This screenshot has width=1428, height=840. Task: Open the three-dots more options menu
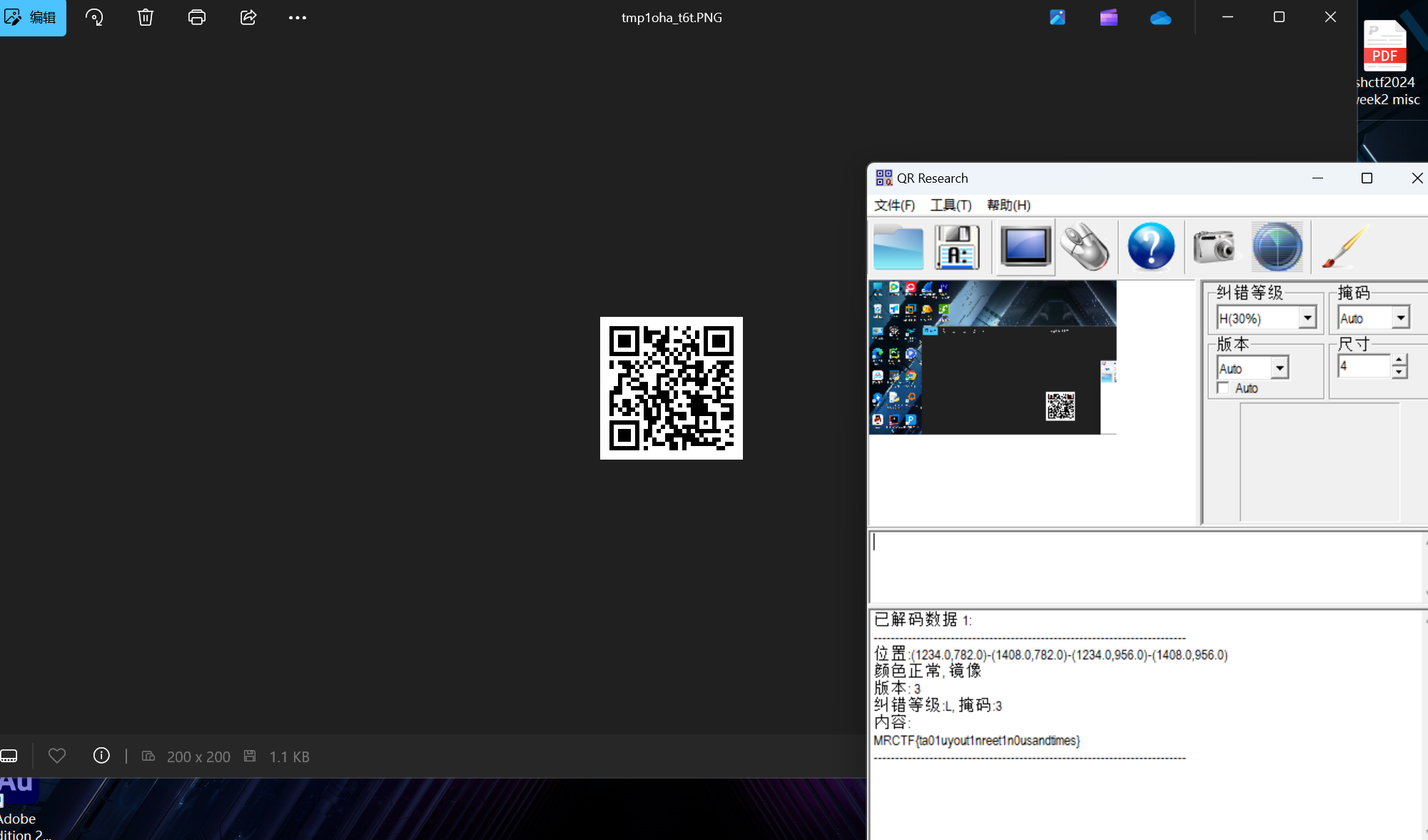click(298, 18)
